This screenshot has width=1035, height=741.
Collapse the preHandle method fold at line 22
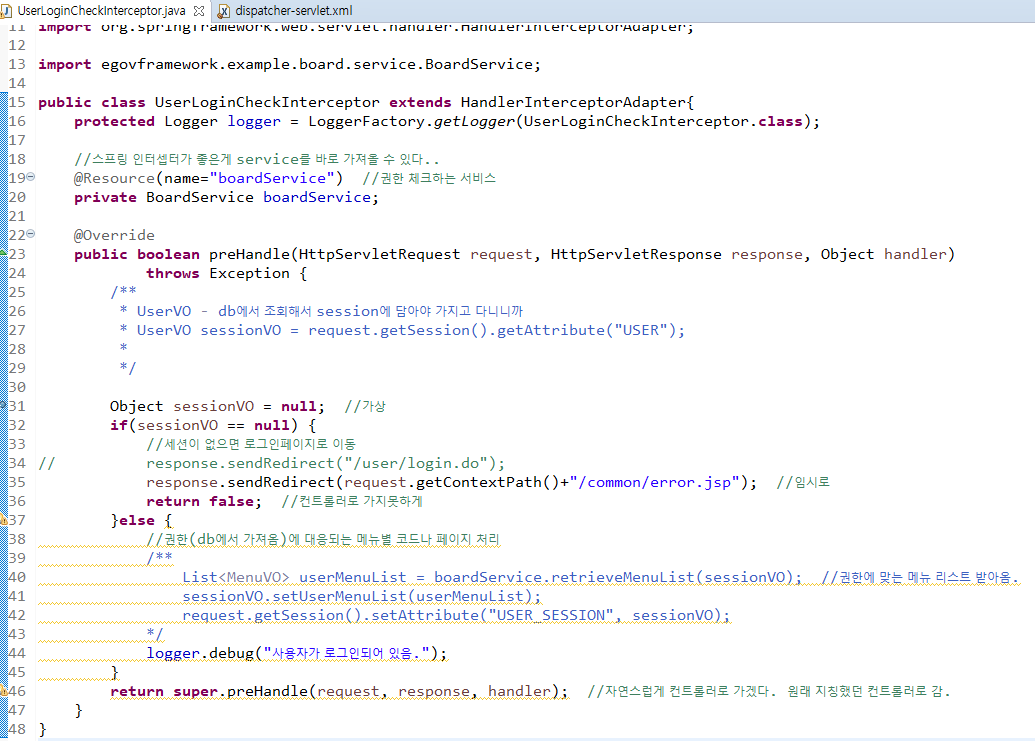pyautogui.click(x=31, y=234)
